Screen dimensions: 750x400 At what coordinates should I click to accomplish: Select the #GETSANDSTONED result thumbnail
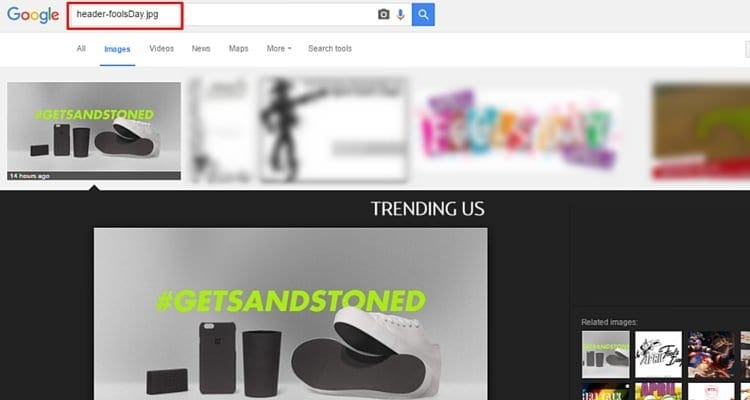tap(94, 131)
